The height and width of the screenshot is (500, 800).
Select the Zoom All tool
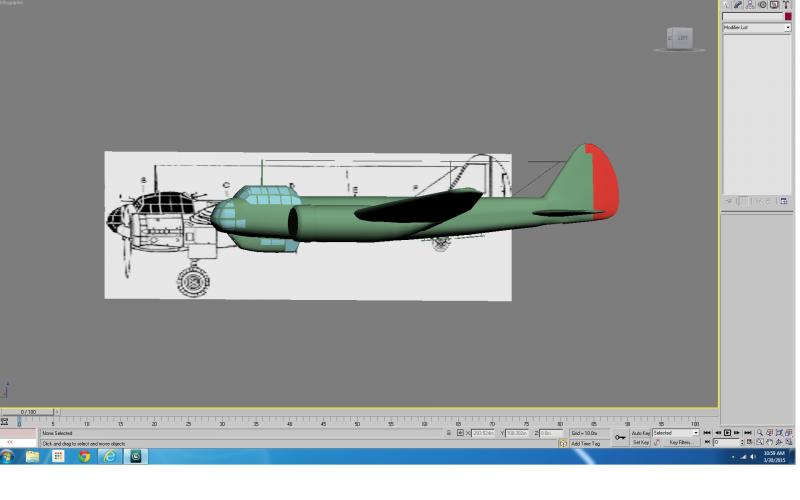coord(770,433)
